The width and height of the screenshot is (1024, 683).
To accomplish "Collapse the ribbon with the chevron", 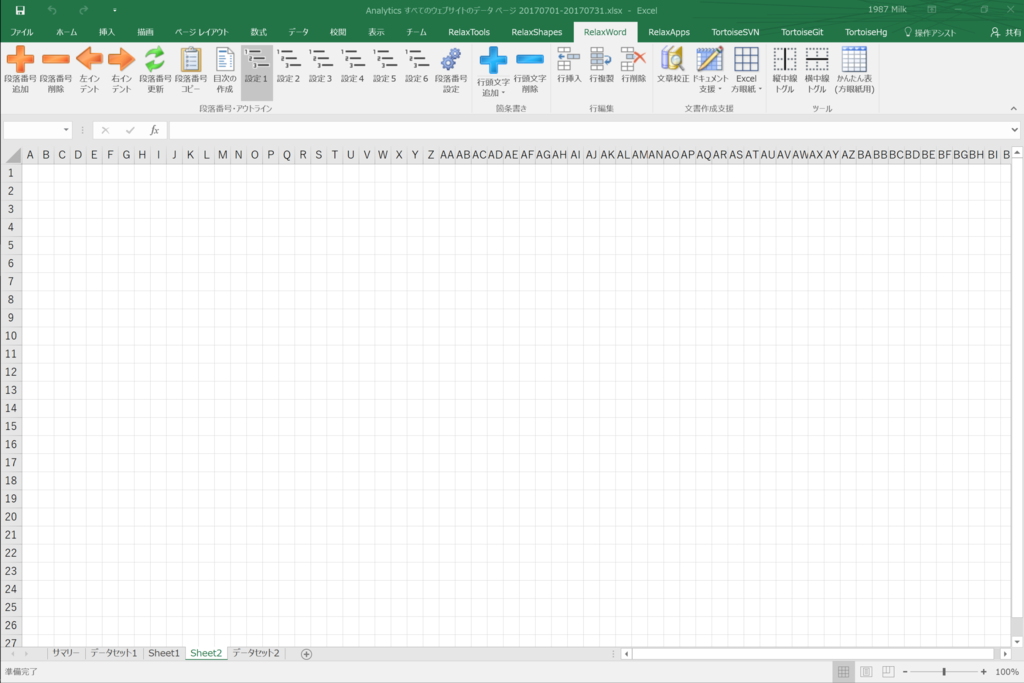I will coord(1013,108).
